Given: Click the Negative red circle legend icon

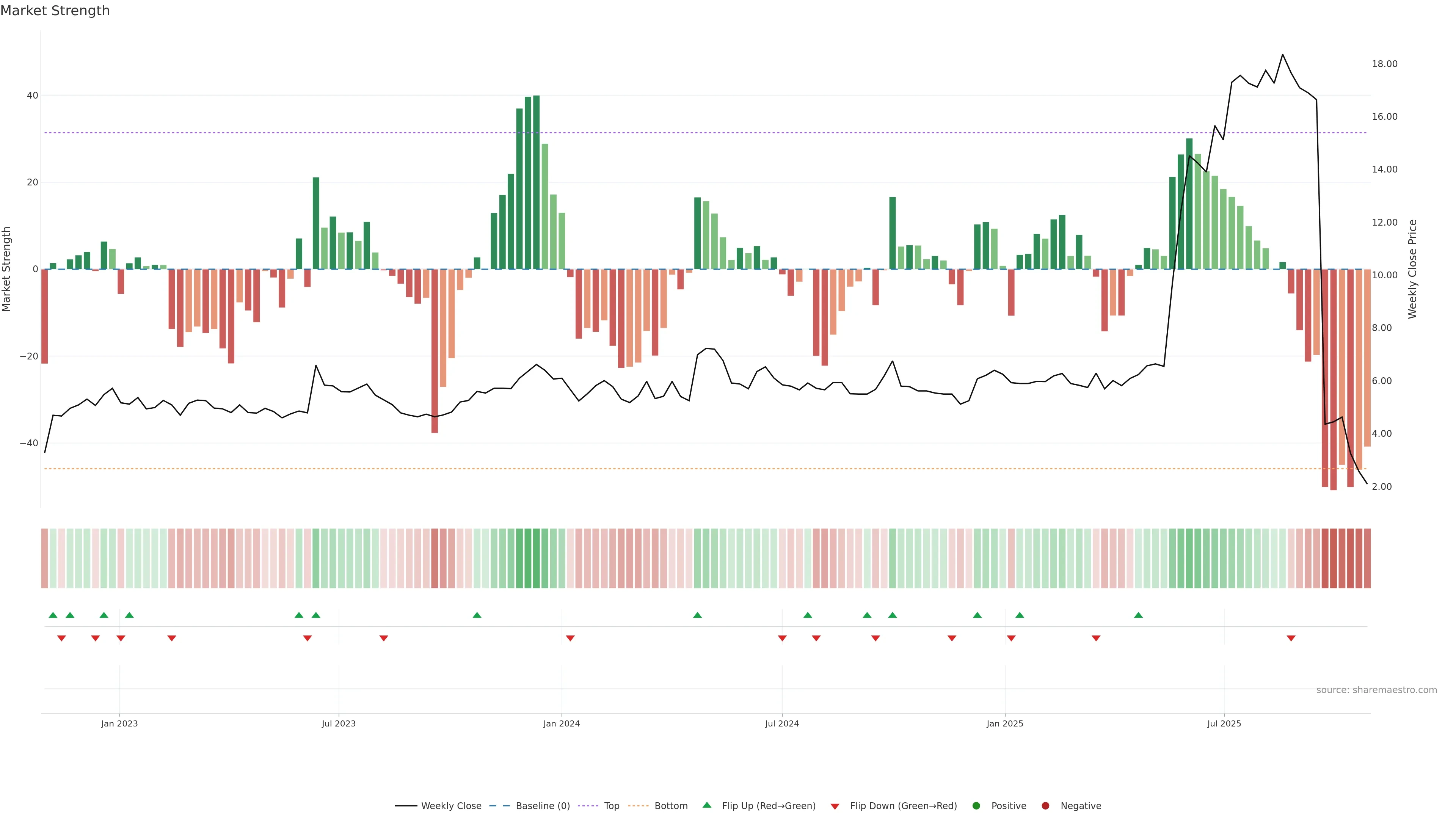Looking at the screenshot, I should click(x=1045, y=805).
